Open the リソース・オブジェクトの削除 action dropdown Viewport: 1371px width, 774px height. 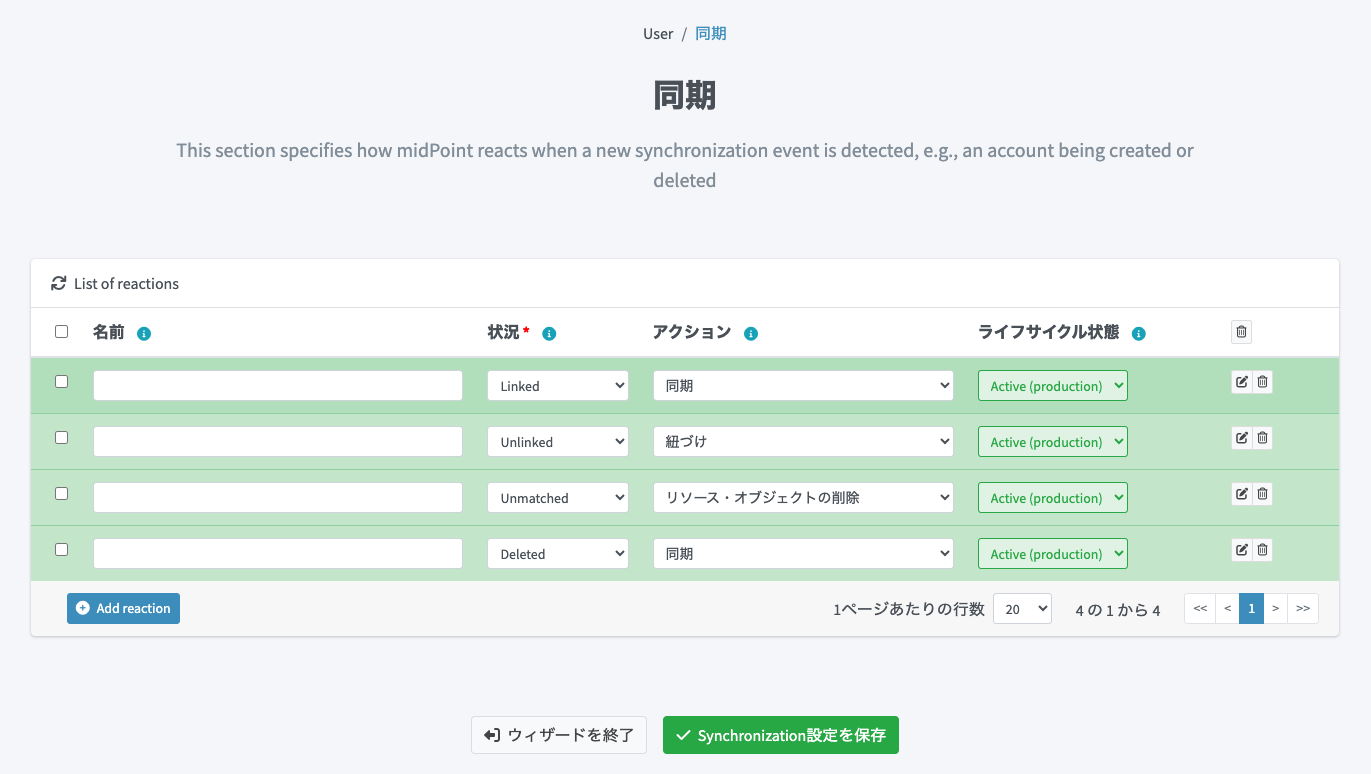(803, 498)
